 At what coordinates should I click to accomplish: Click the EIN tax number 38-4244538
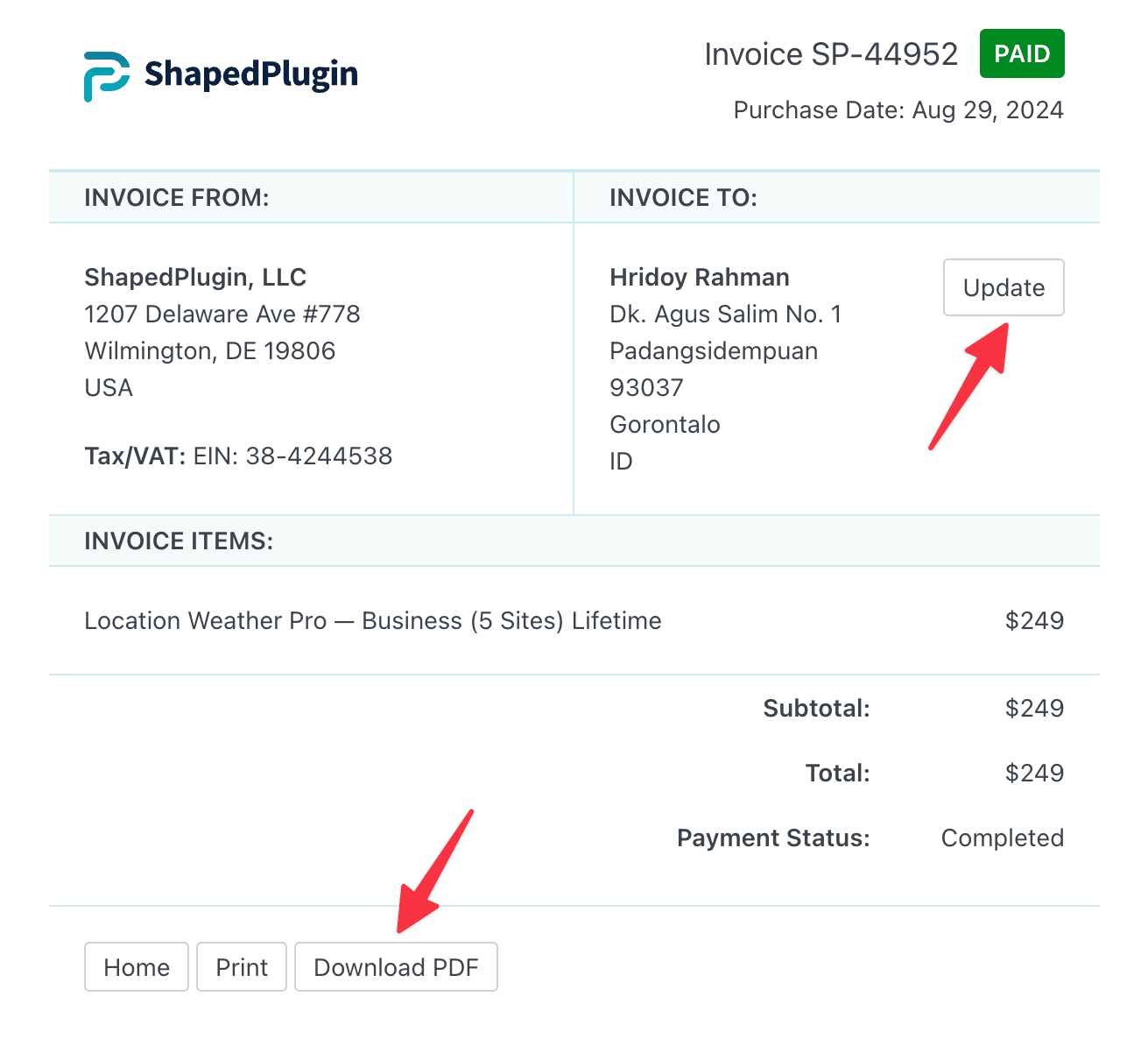coord(319,456)
